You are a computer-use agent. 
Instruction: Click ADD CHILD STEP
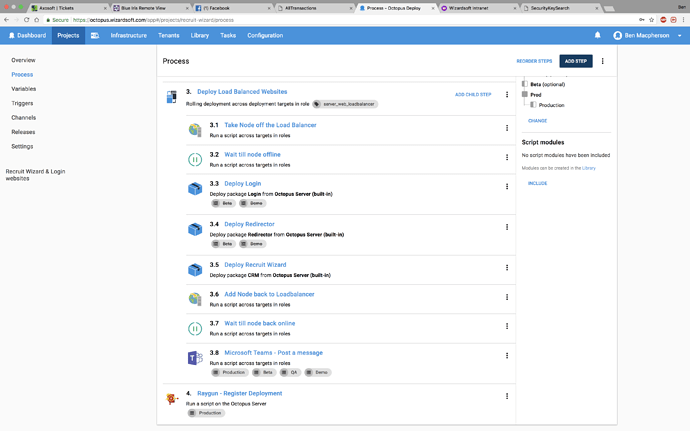coord(473,95)
